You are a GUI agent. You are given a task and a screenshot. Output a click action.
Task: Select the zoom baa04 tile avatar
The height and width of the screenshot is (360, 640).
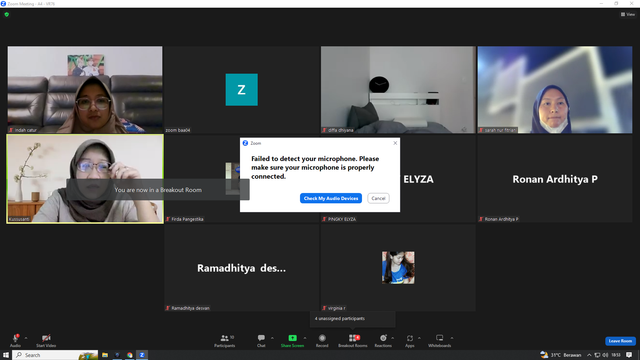[242, 90]
